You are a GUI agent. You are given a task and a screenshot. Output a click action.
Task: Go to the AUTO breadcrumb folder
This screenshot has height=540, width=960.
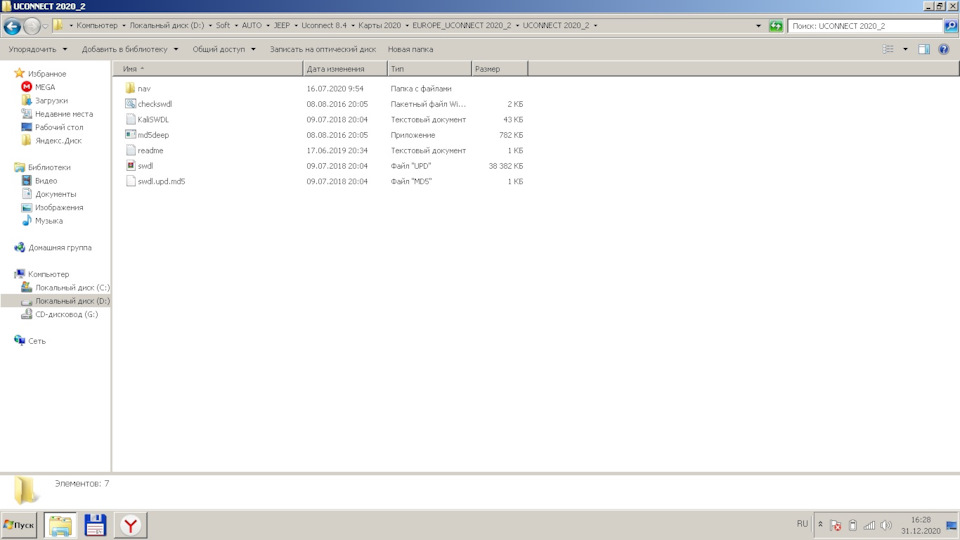252,26
